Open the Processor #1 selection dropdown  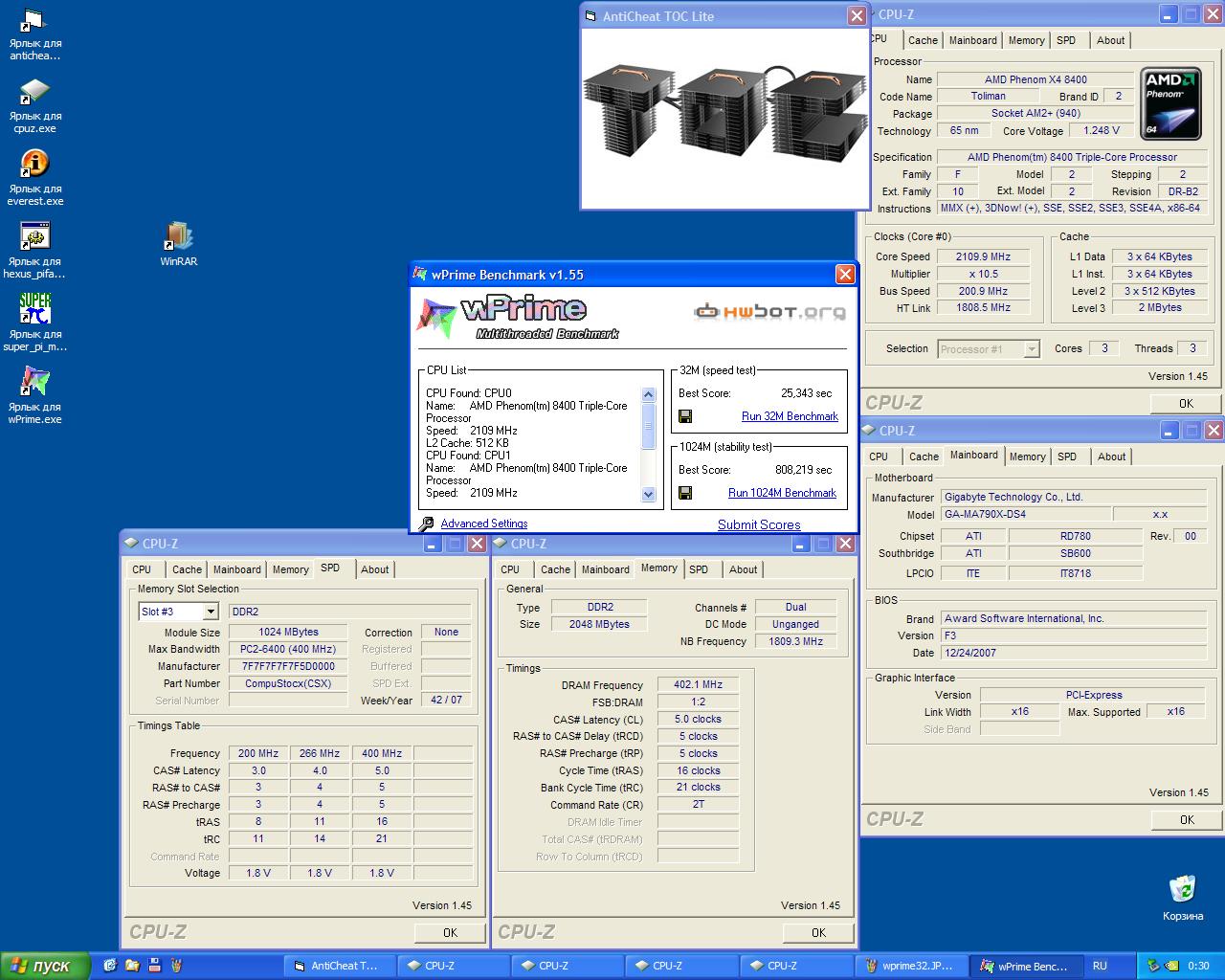click(x=1032, y=349)
